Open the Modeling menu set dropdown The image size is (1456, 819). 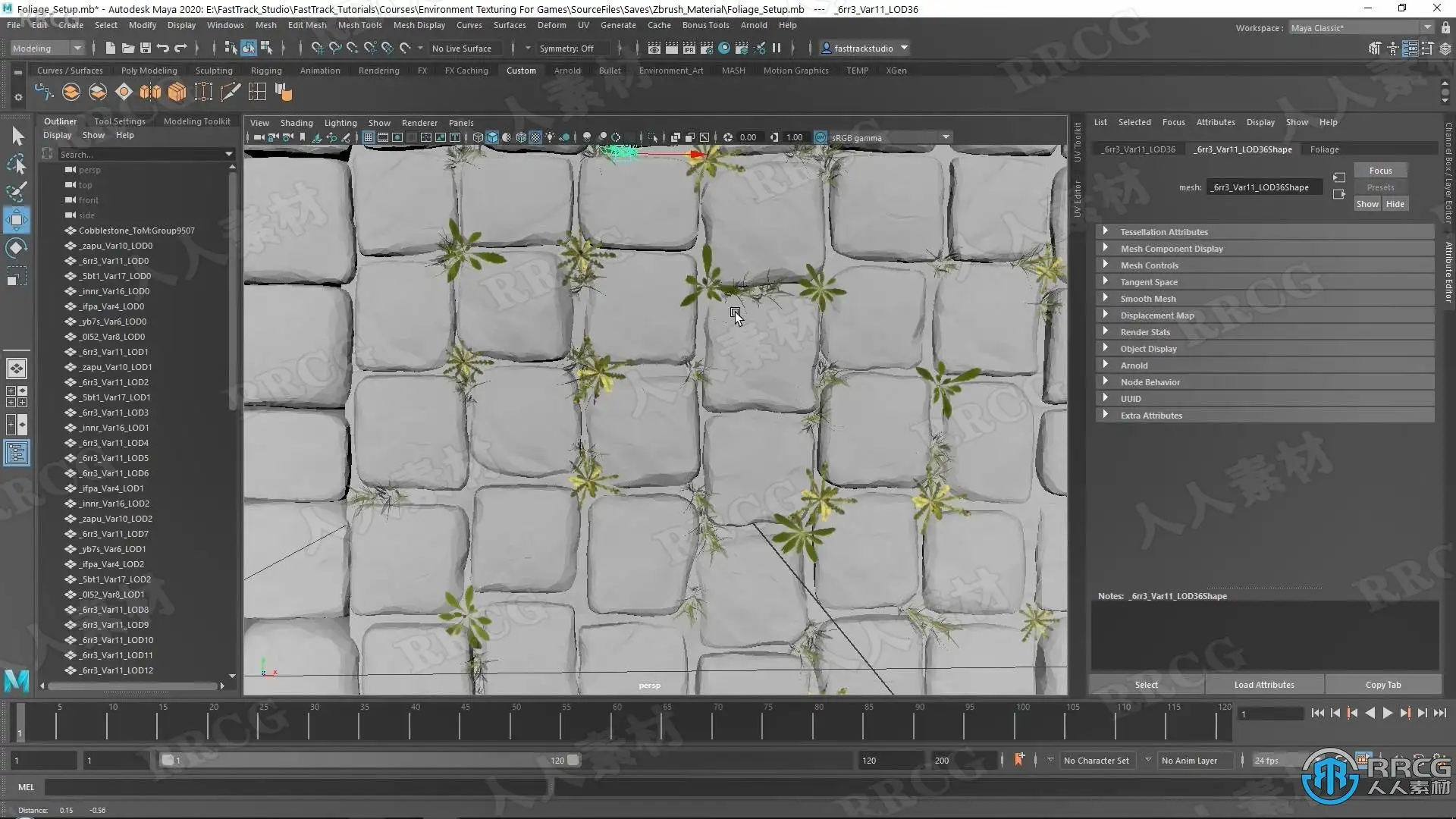(x=47, y=48)
